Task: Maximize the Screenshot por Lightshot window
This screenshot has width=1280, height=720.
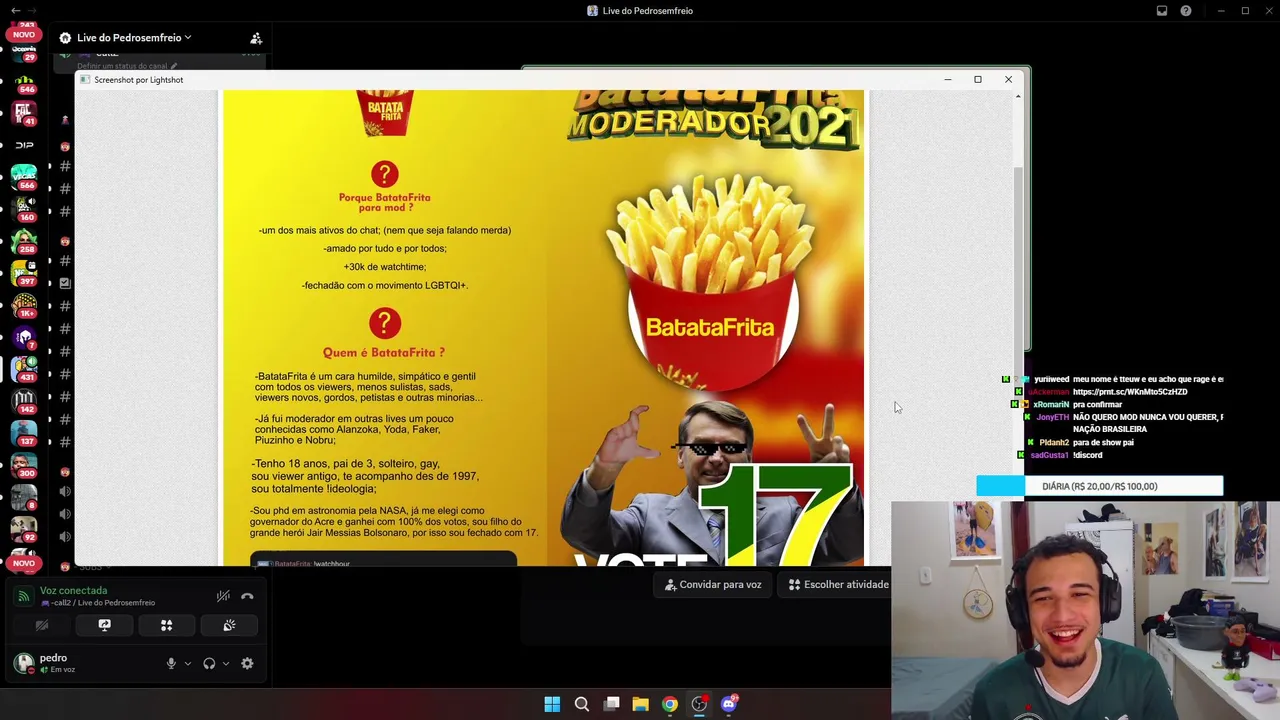Action: 978,79
